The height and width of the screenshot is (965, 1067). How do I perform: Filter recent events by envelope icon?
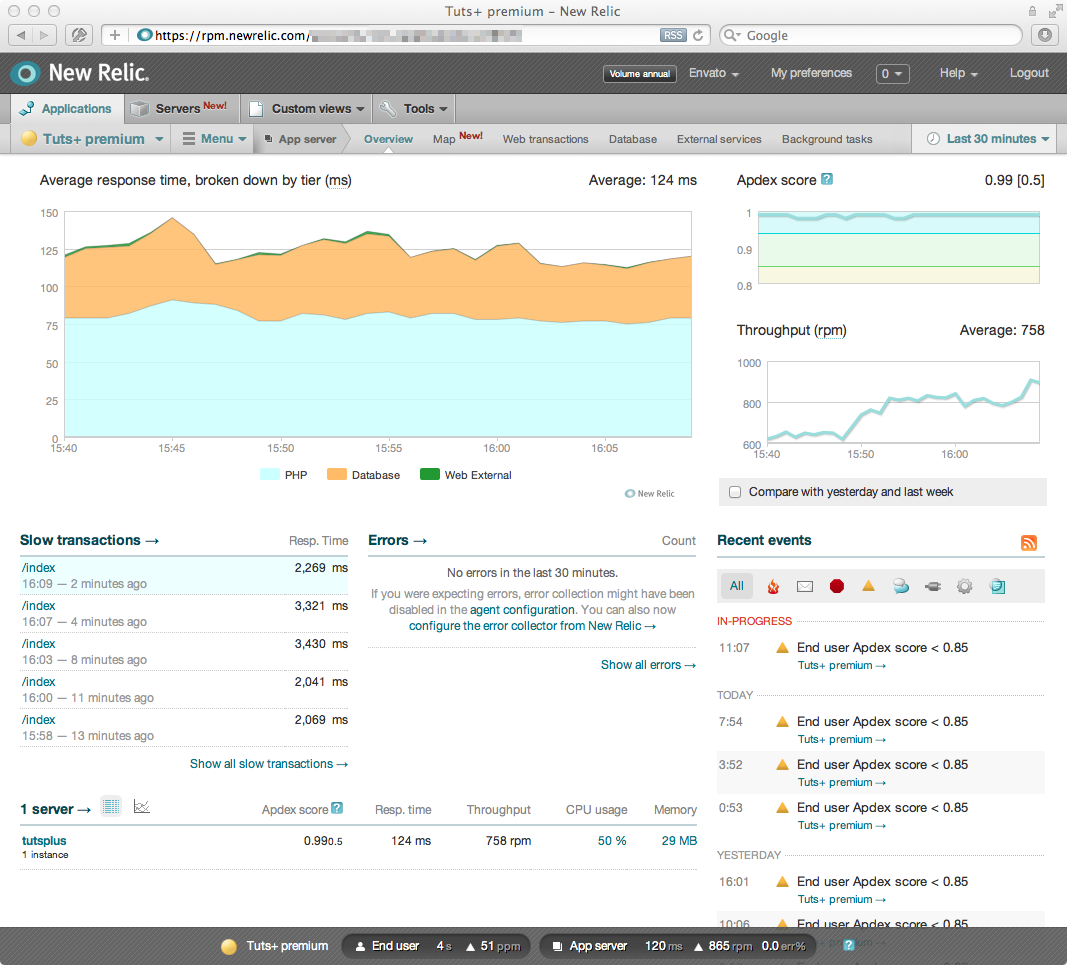805,587
